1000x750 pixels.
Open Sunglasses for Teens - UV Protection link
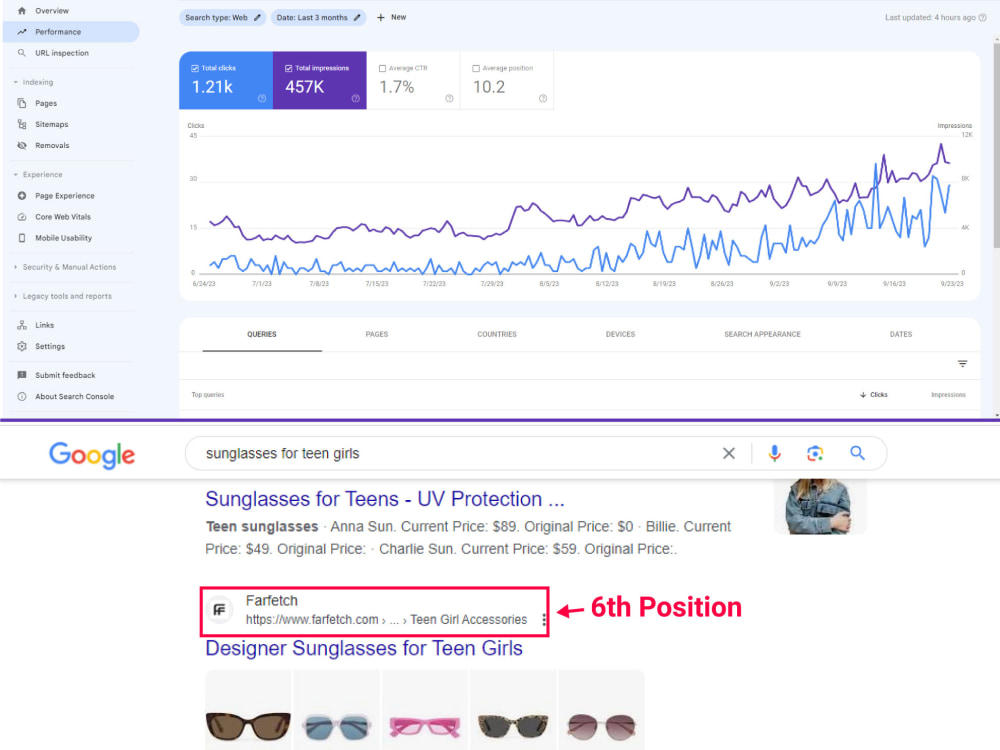385,499
